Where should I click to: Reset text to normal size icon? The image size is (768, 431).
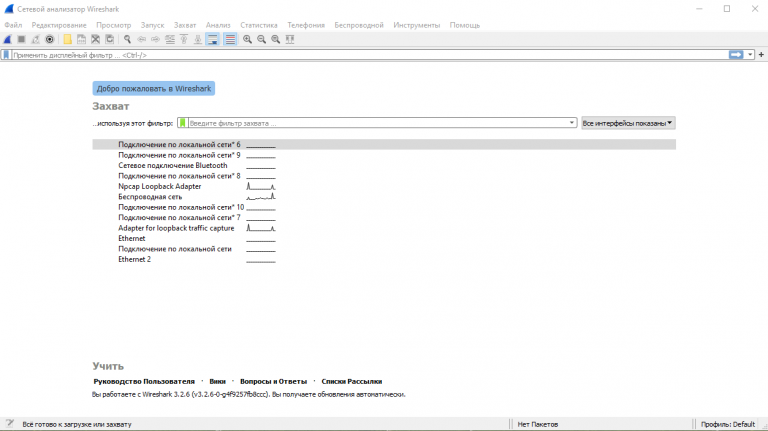pos(276,39)
